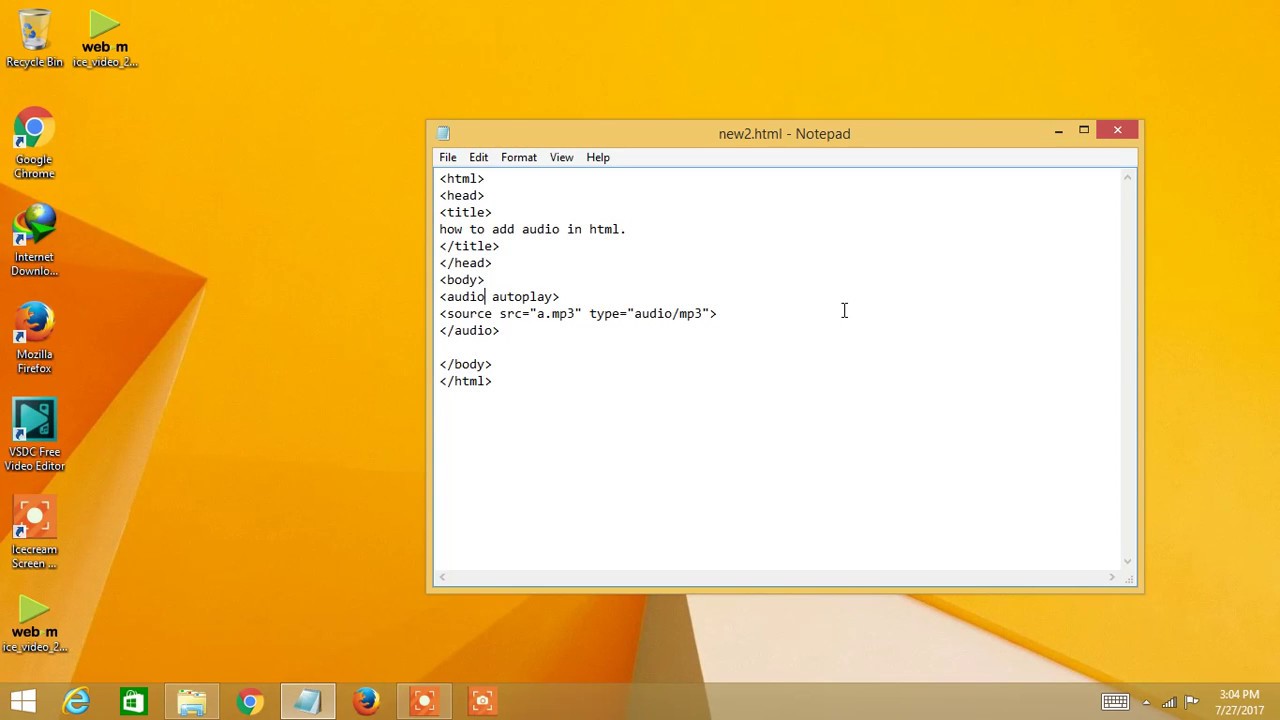Switch to Firefox in the taskbar
The height and width of the screenshot is (720, 1280).
click(x=366, y=701)
